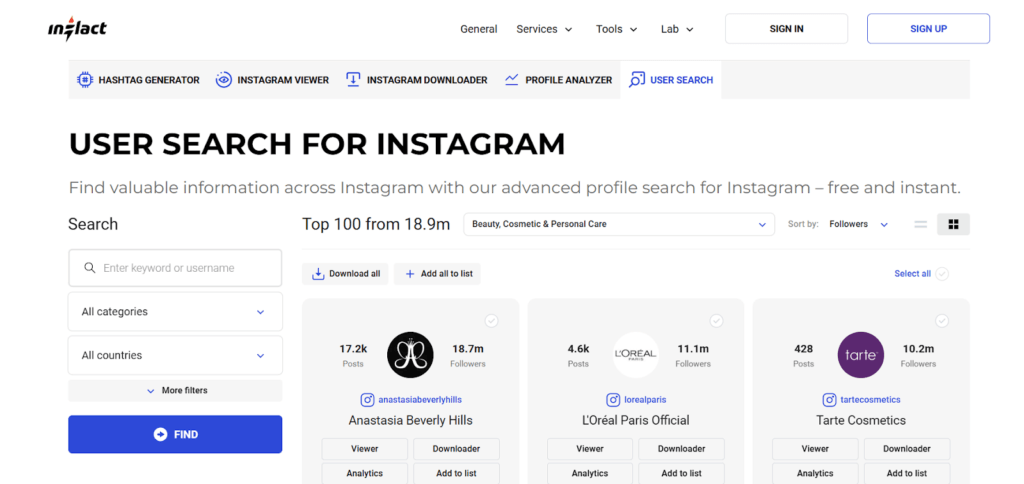Screen dimensions: 1024x484
Task: Click Instagram icon beside lorealparis
Action: point(613,400)
